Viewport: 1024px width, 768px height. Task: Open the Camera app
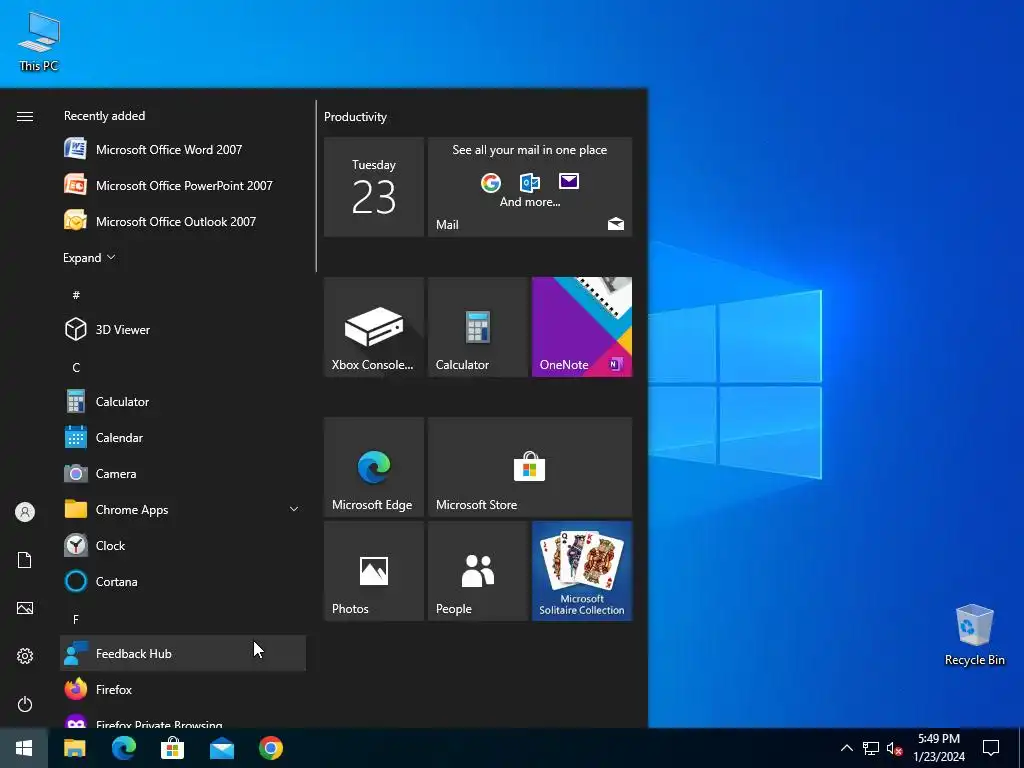coord(183,473)
